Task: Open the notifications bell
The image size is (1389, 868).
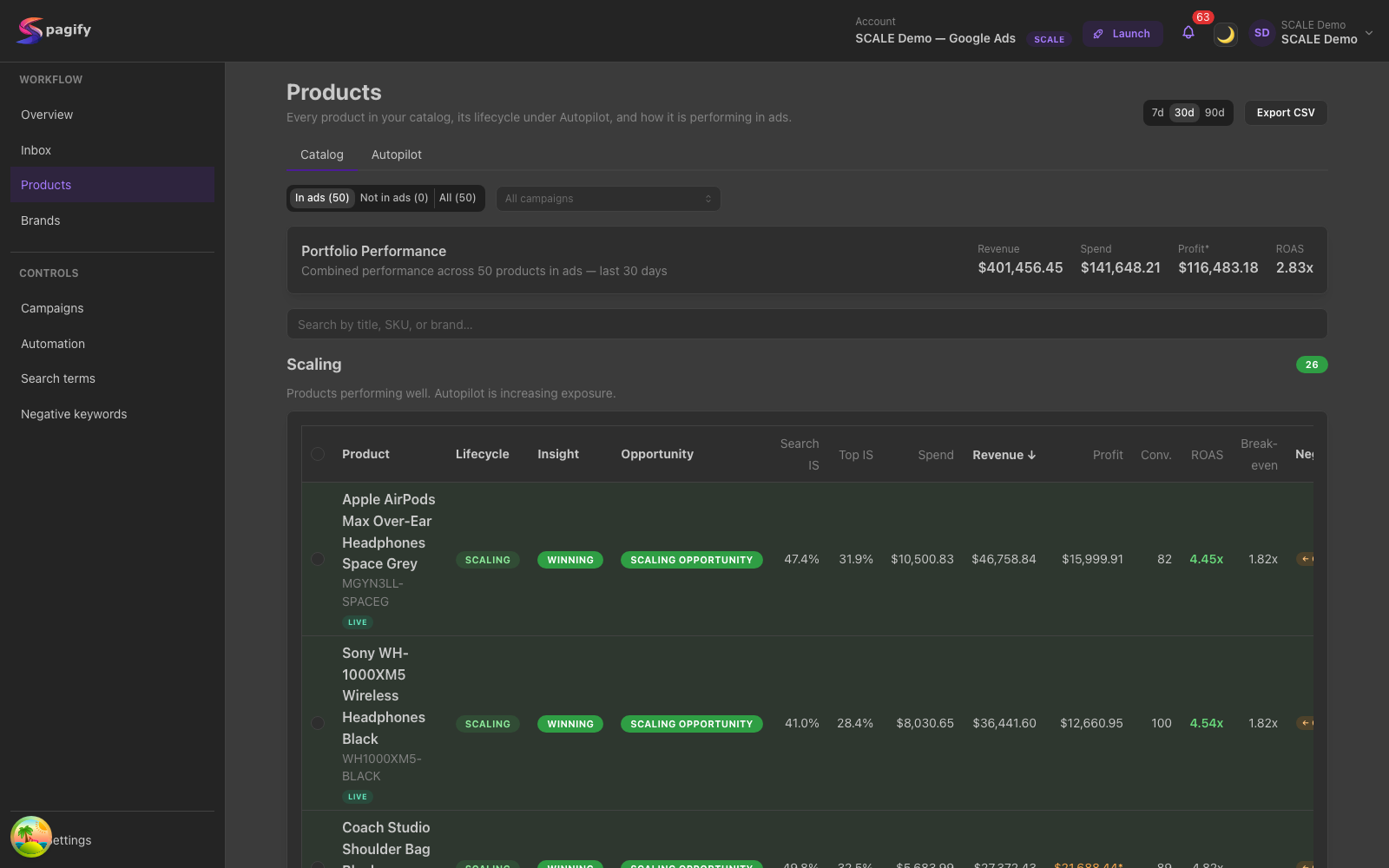Action: [1188, 33]
